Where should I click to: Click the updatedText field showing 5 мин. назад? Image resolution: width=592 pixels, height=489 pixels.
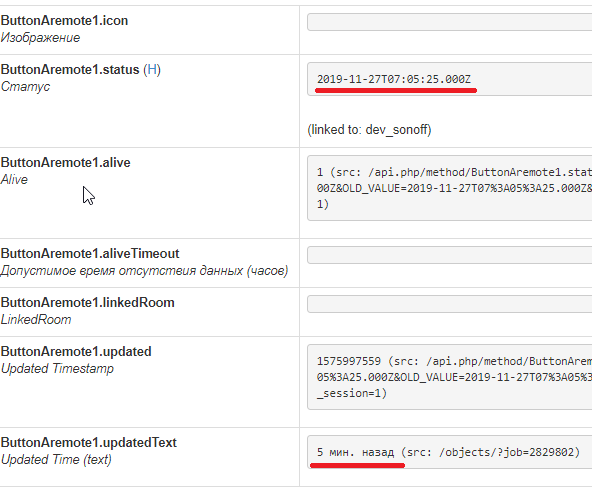pos(449,452)
